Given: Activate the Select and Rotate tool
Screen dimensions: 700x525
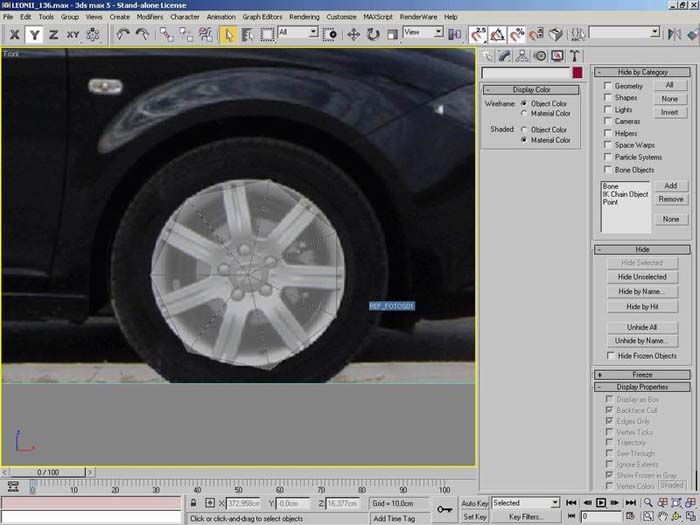Looking at the screenshot, I should (372, 34).
